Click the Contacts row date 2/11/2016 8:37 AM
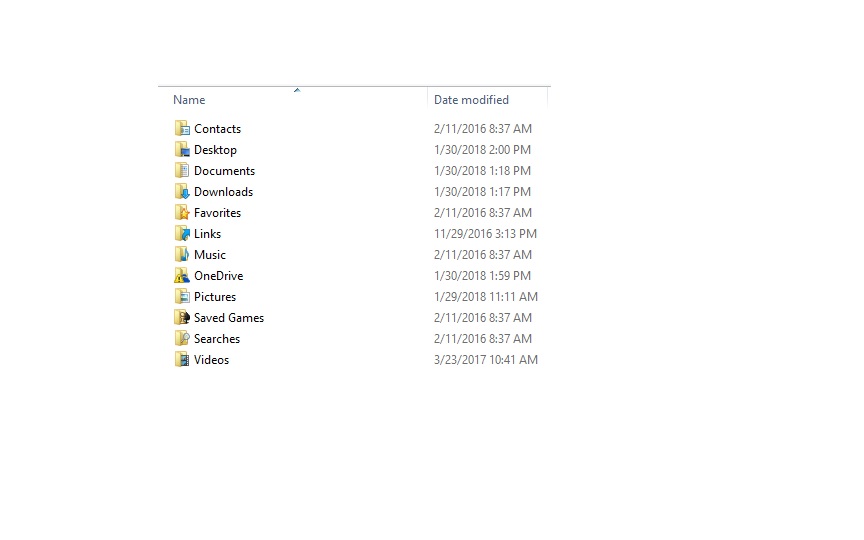 483,129
